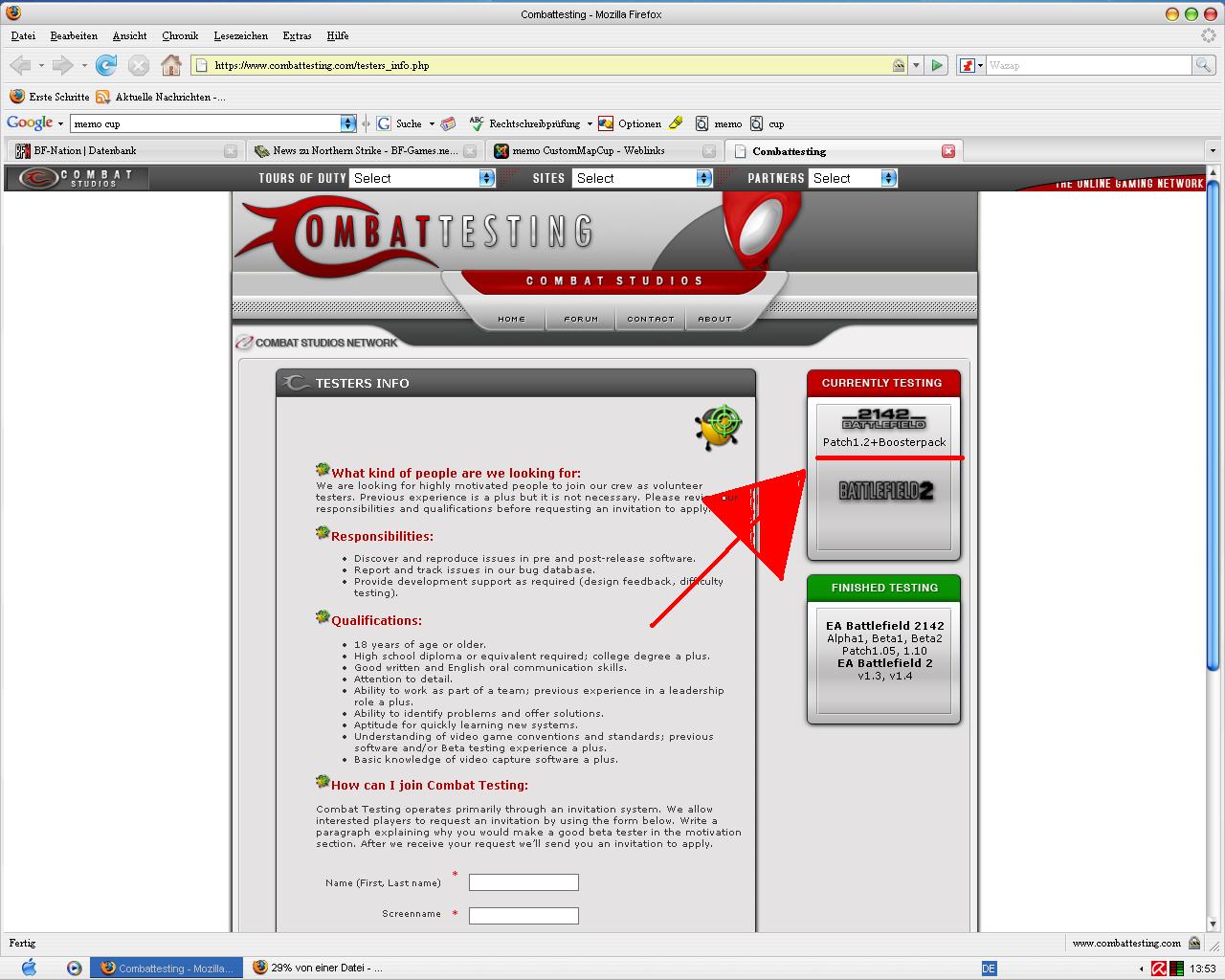Screen dimensions: 1225x980
Task: Open Aktuelle Nachrichten feed bookmark
Action: [x=161, y=97]
